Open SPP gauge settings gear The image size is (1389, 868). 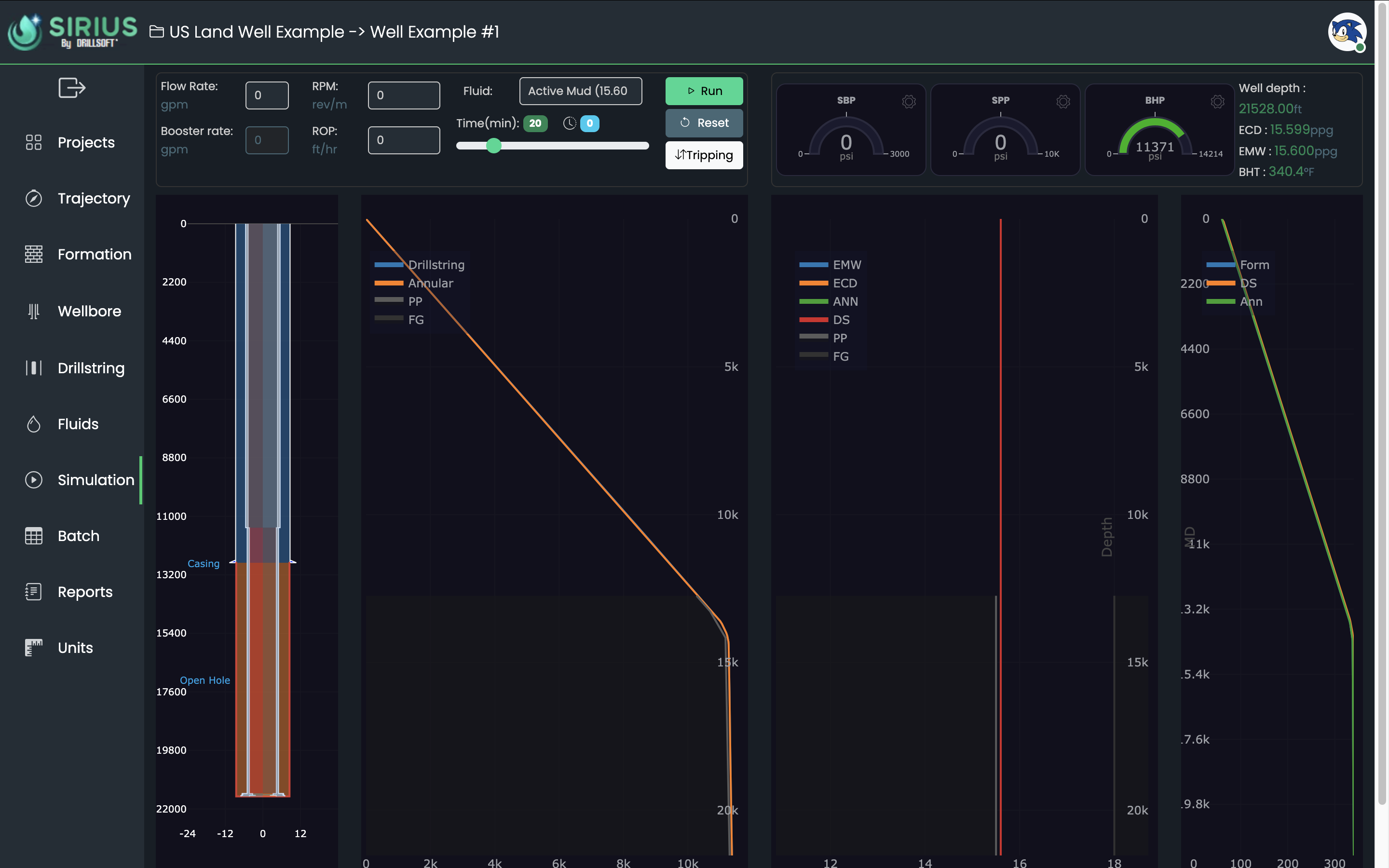click(x=1063, y=102)
